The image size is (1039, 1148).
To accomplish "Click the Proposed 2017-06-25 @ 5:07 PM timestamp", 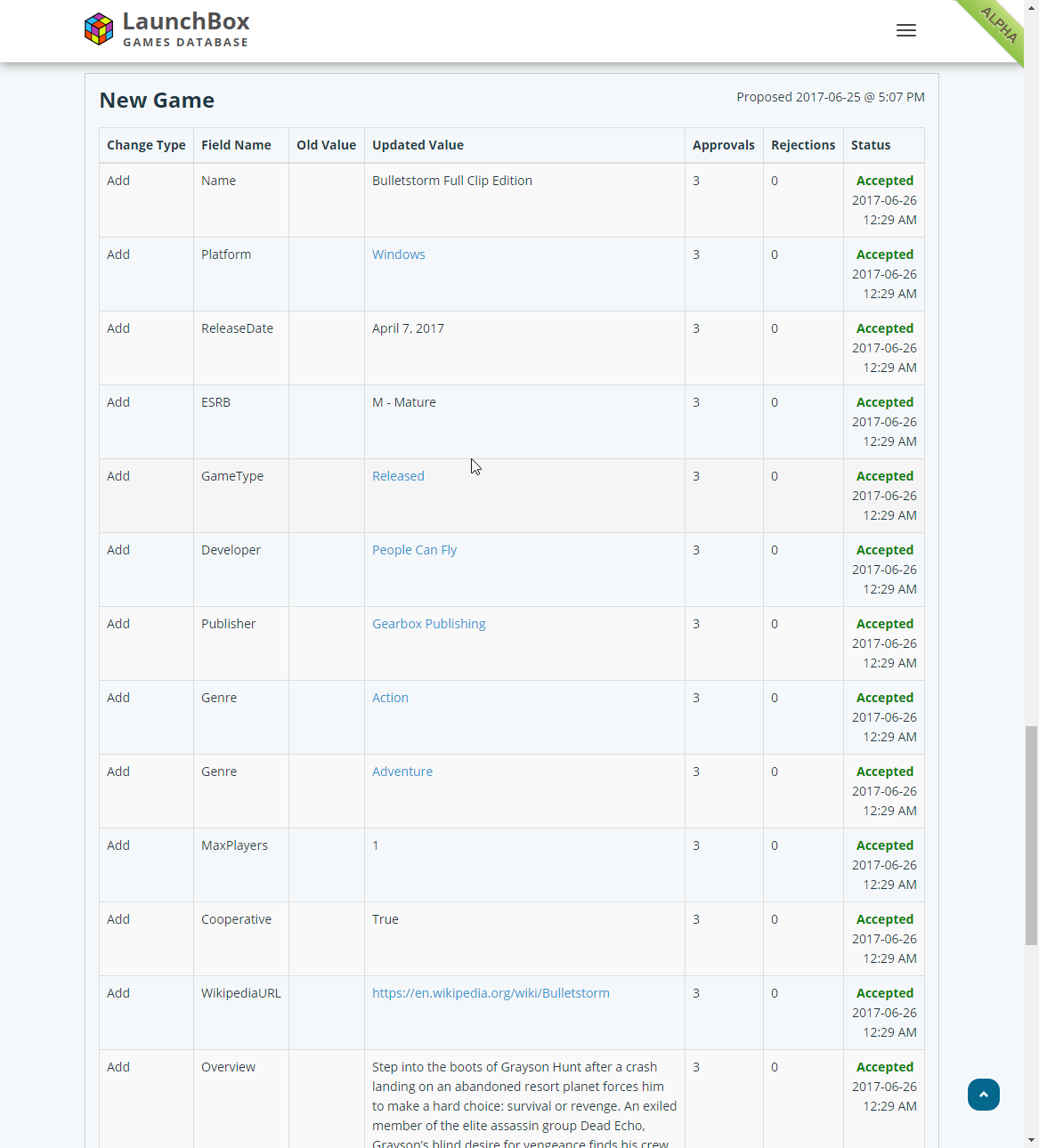I will tap(831, 97).
